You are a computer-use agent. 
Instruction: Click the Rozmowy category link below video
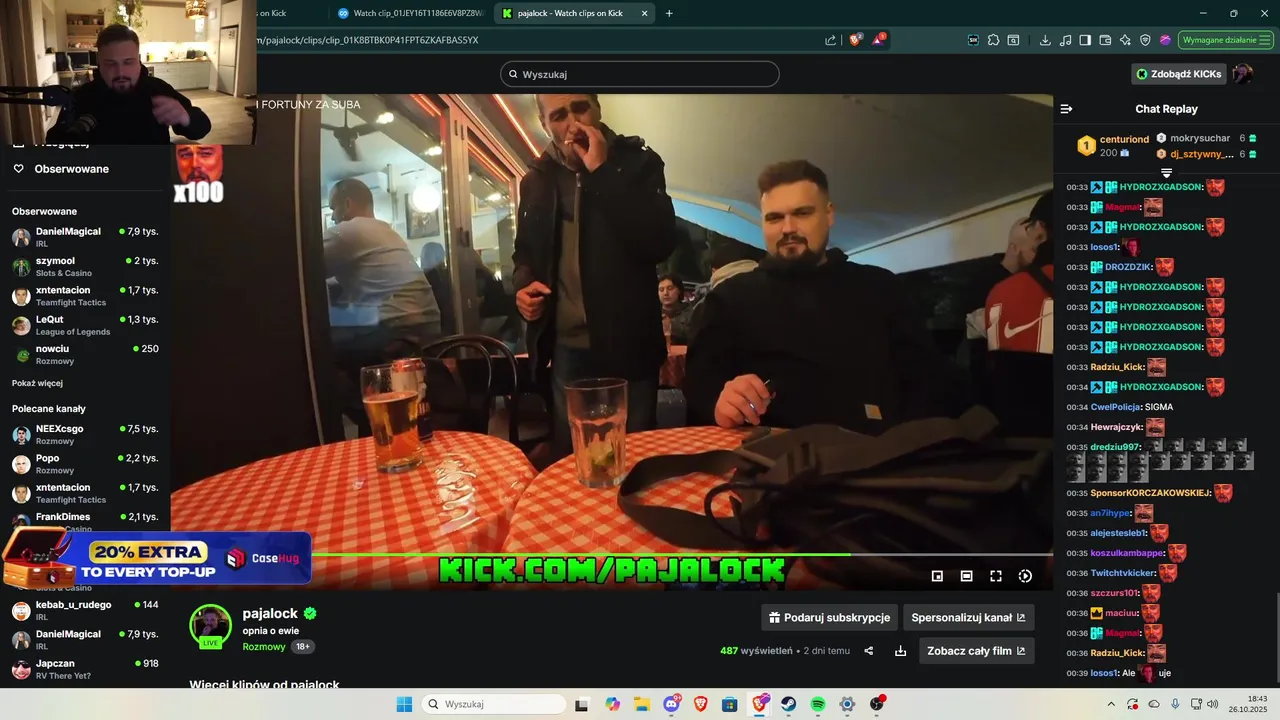[x=264, y=647]
